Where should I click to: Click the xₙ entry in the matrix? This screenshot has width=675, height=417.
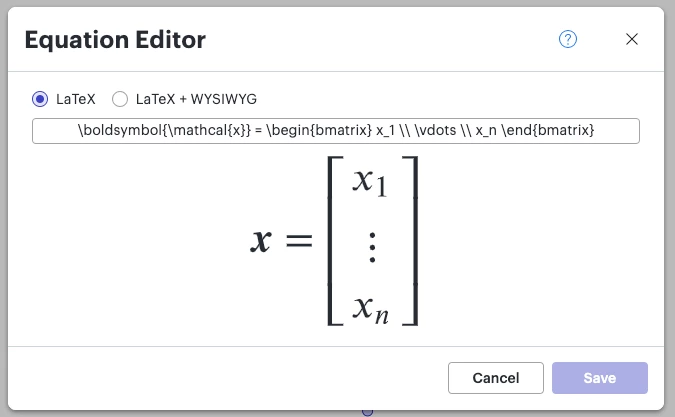click(371, 310)
